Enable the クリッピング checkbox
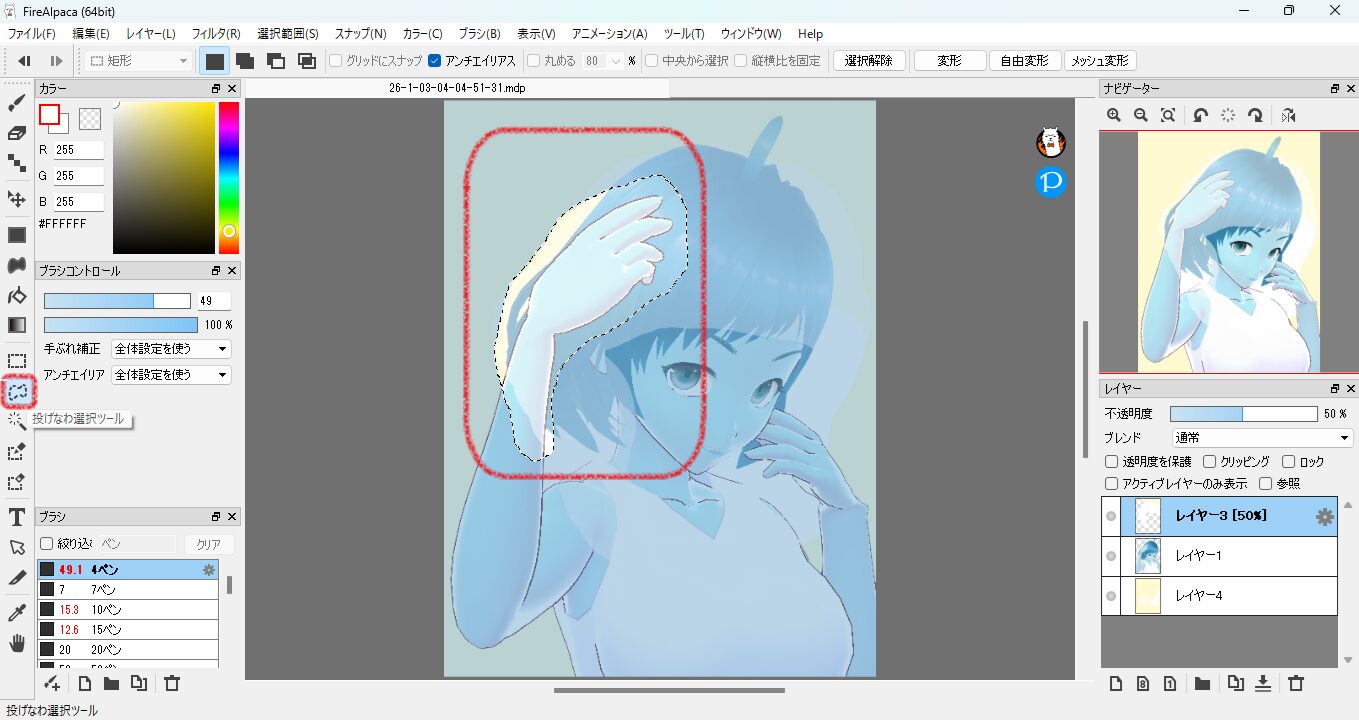Image resolution: width=1359 pixels, height=720 pixels. 1210,462
